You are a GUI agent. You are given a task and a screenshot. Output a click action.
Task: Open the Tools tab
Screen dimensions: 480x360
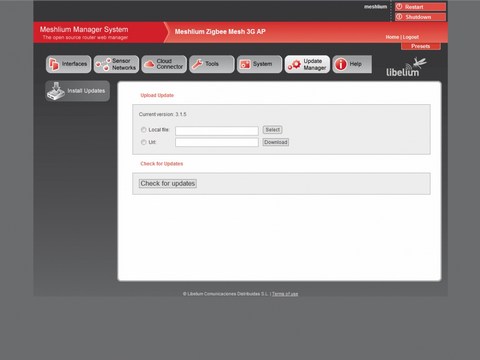[212, 64]
